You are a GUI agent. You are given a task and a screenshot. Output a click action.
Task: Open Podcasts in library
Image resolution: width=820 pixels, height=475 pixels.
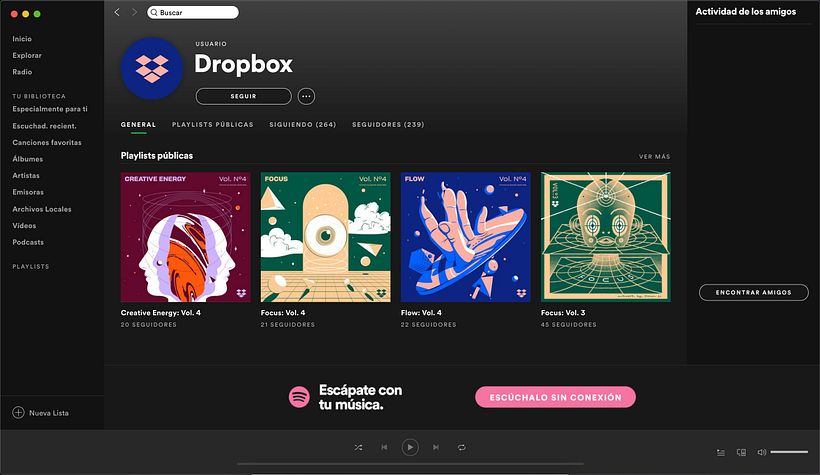point(28,242)
